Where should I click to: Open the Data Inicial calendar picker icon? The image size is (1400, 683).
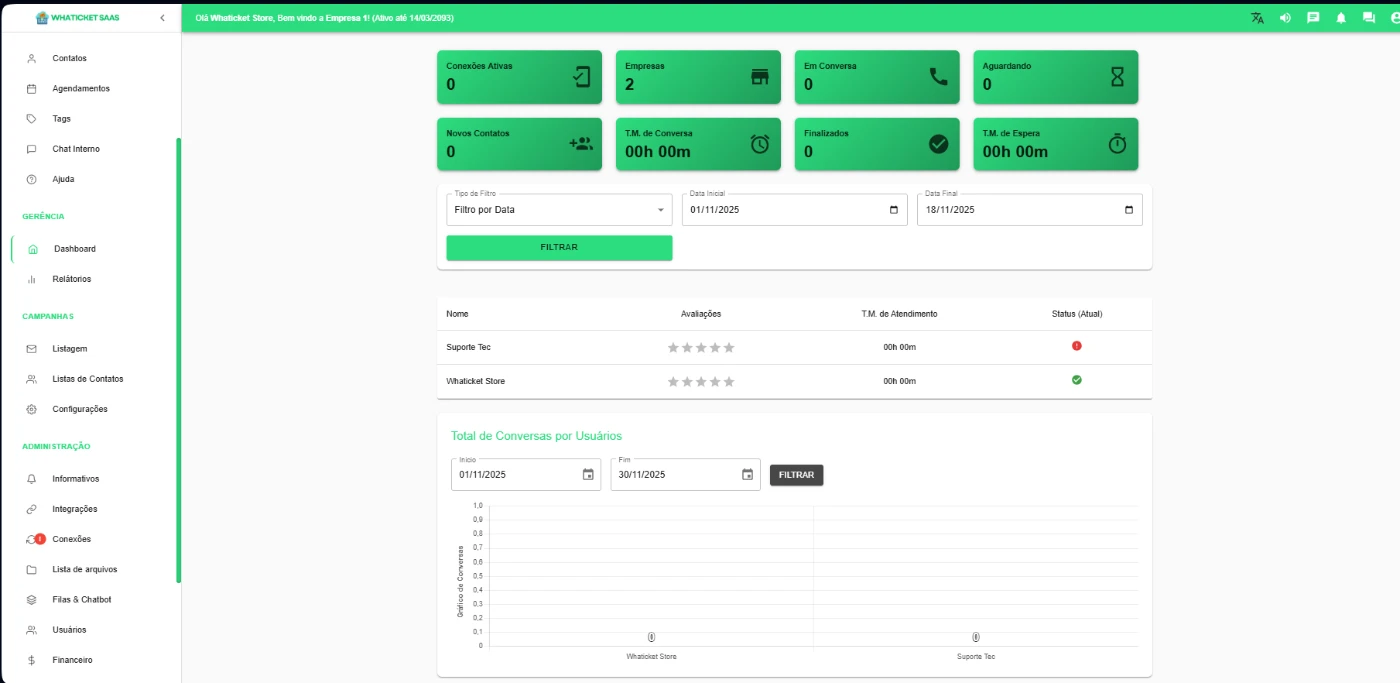point(894,210)
